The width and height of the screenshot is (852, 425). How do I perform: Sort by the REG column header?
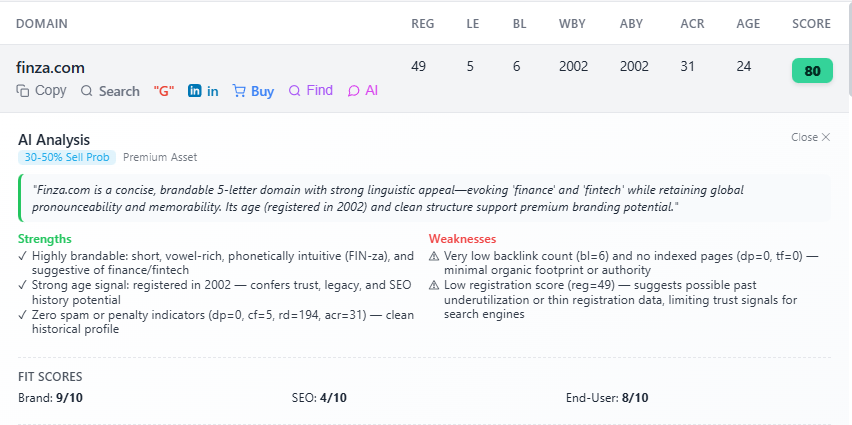423,23
